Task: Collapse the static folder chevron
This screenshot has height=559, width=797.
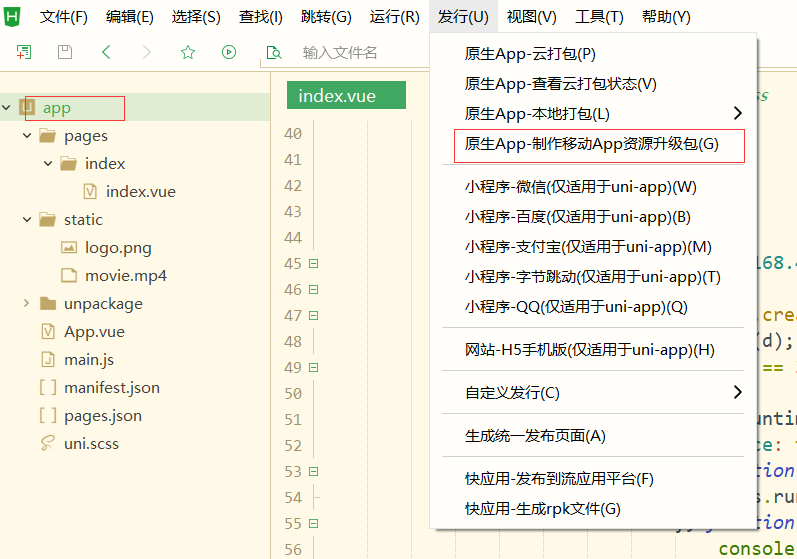Action: click(x=27, y=220)
